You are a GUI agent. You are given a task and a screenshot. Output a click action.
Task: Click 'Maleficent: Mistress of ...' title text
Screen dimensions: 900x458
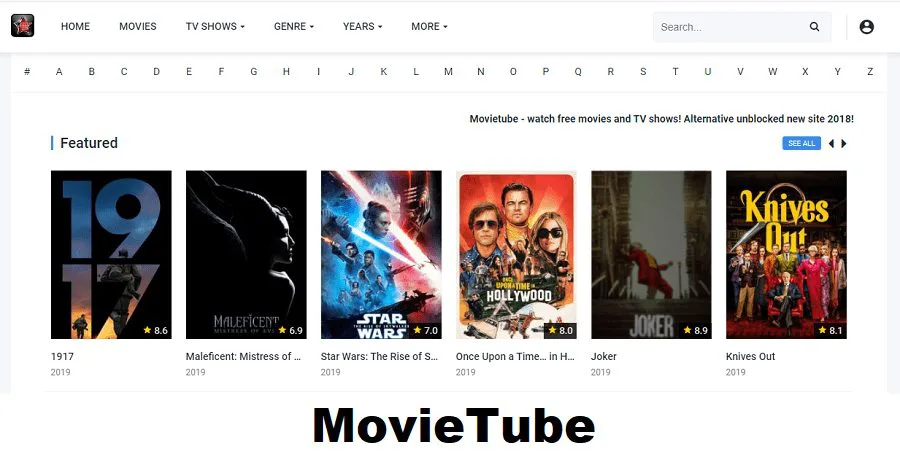(x=243, y=356)
